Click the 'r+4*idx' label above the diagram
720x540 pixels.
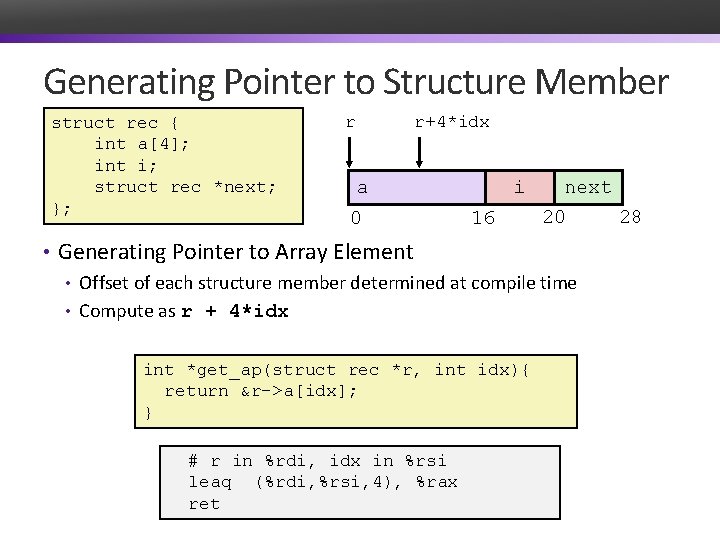pyautogui.click(x=452, y=122)
